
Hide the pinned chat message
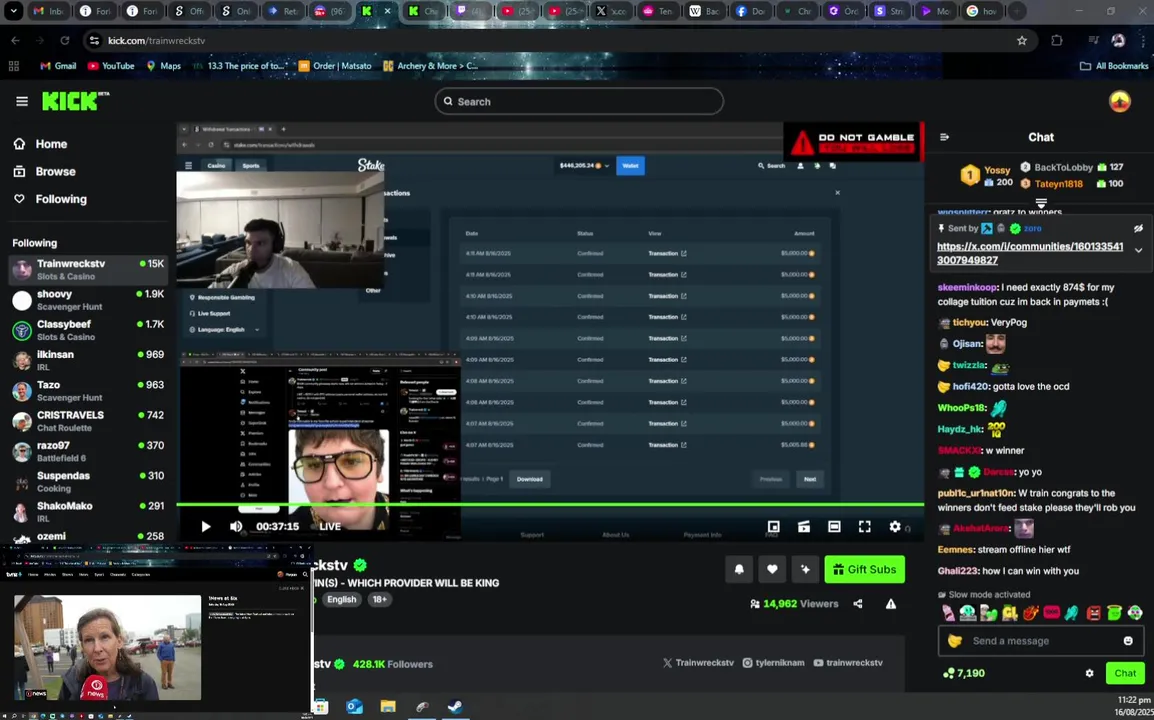tap(1138, 228)
